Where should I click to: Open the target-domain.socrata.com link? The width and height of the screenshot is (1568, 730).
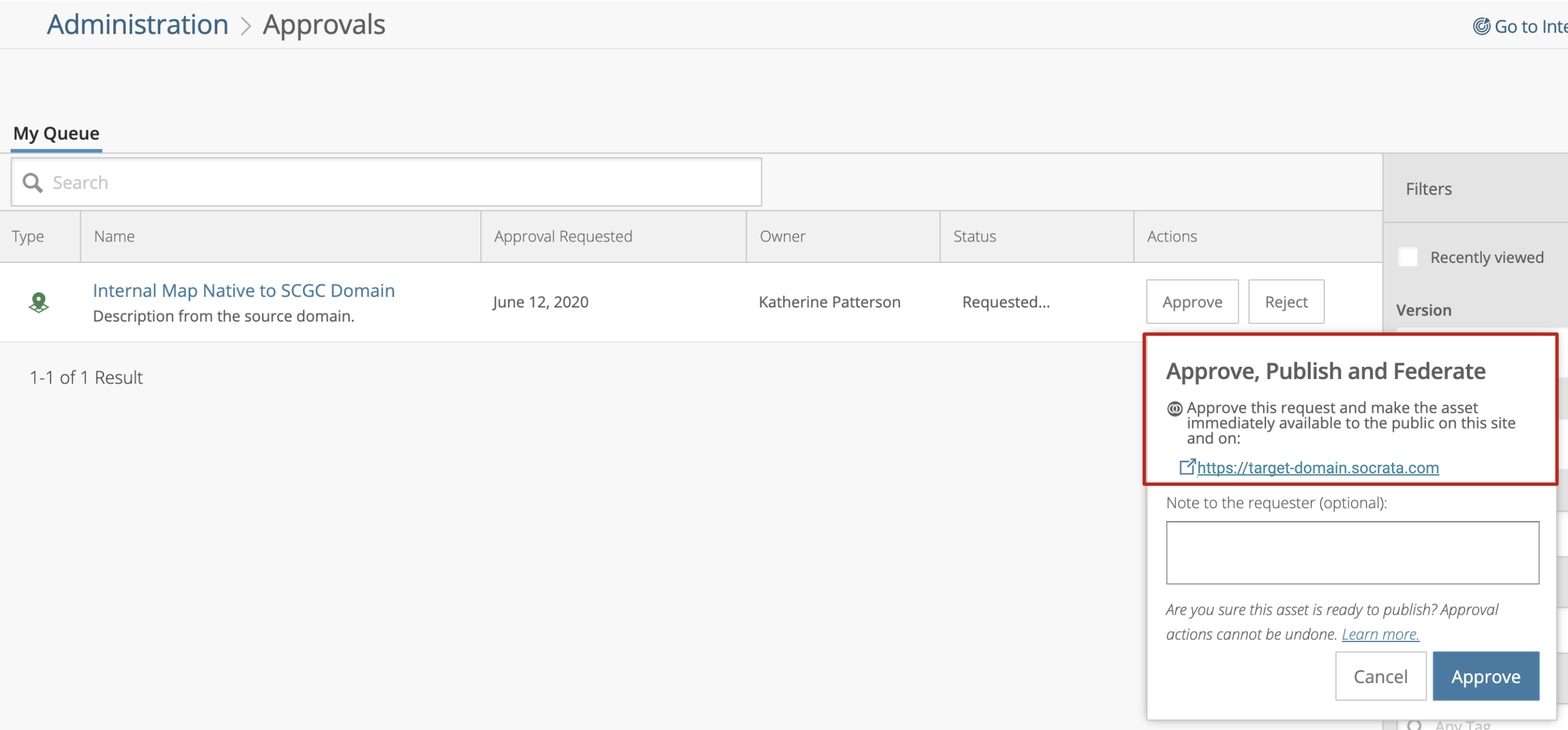1318,467
